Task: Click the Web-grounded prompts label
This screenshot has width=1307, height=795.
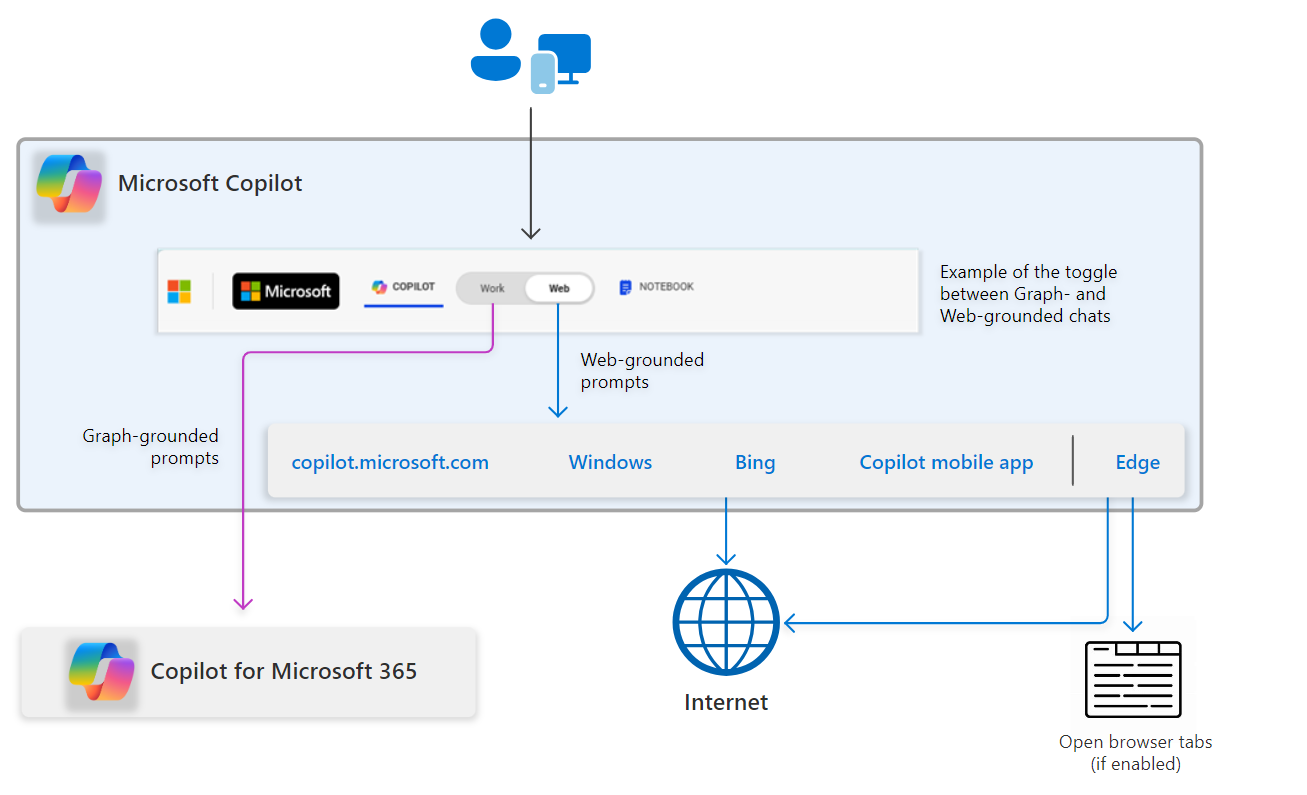Action: click(x=642, y=371)
